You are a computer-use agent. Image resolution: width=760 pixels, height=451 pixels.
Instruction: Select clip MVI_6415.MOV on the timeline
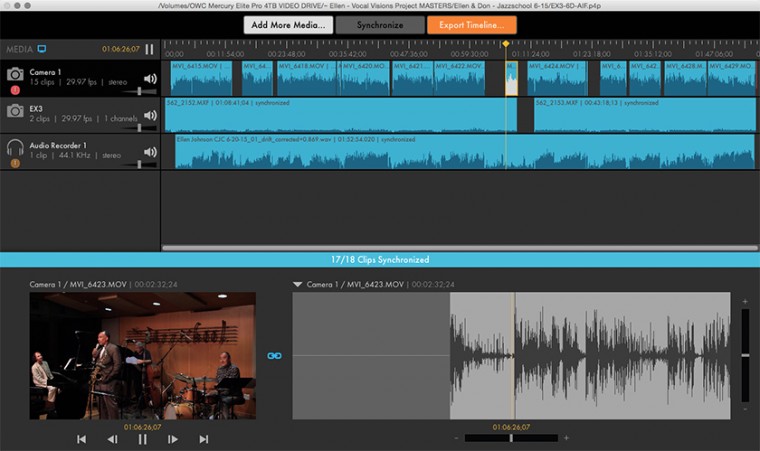point(201,78)
